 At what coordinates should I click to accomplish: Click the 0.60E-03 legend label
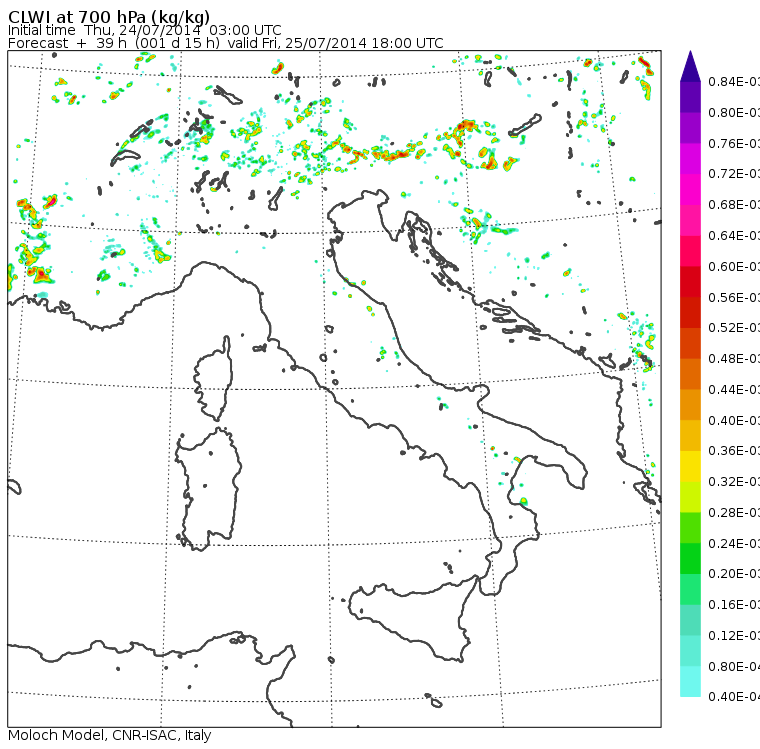tap(734, 267)
